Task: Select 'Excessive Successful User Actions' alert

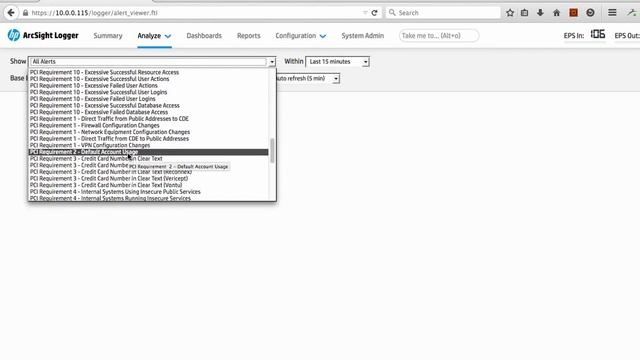Action: tap(149, 79)
